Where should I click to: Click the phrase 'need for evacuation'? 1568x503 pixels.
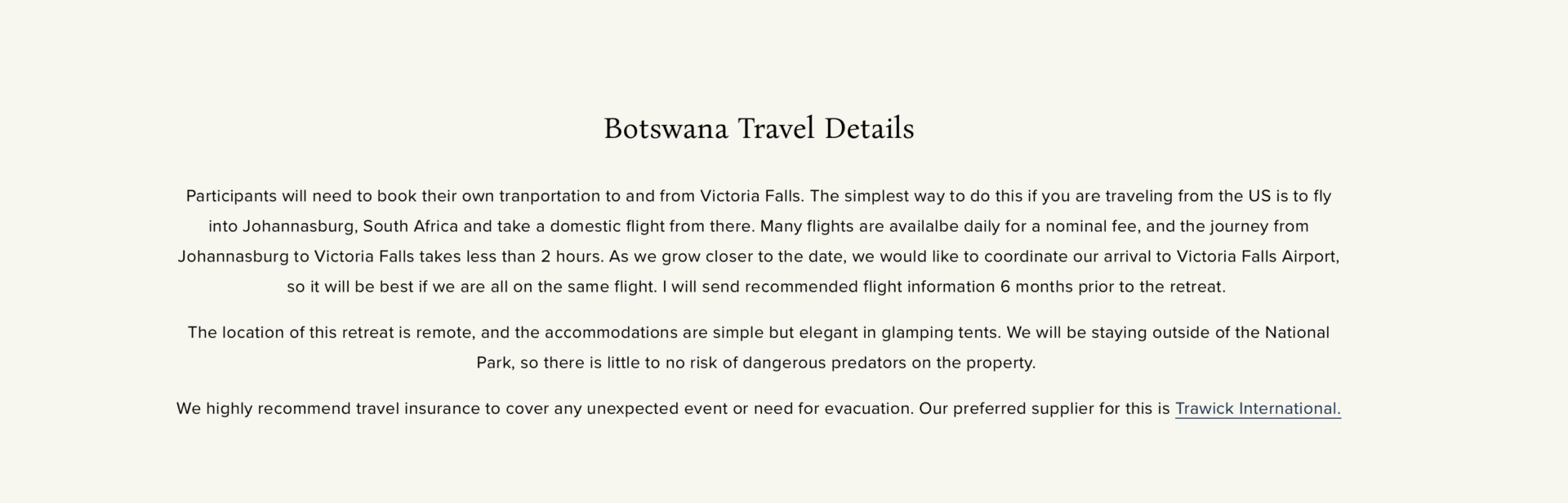(x=833, y=408)
